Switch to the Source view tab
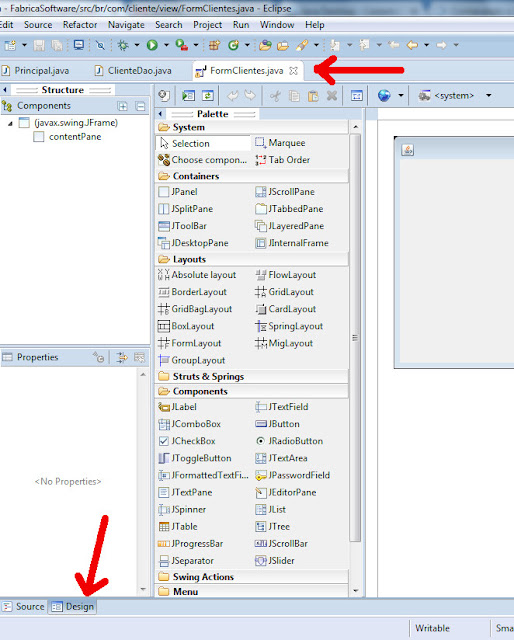The height and width of the screenshot is (640, 514). click(24, 607)
